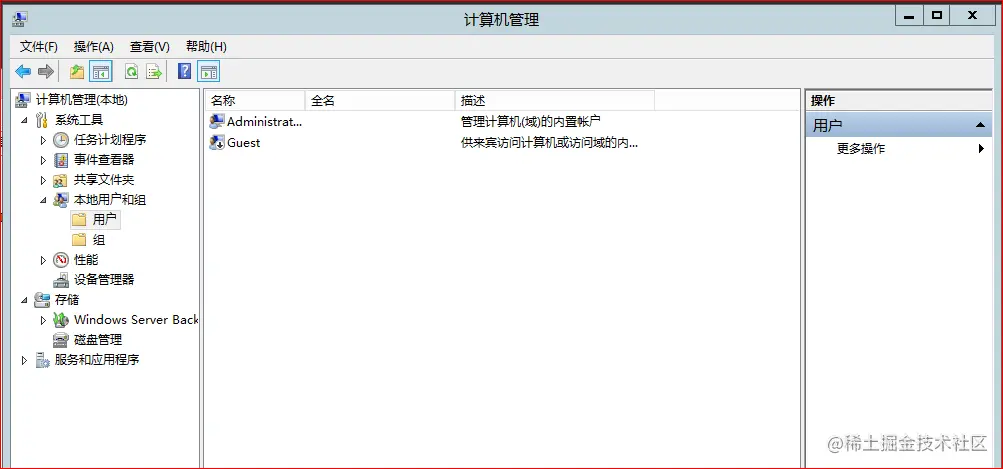Image resolution: width=1003 pixels, height=469 pixels.
Task: Click the 任务计划程序 clock icon
Action: click(x=61, y=139)
